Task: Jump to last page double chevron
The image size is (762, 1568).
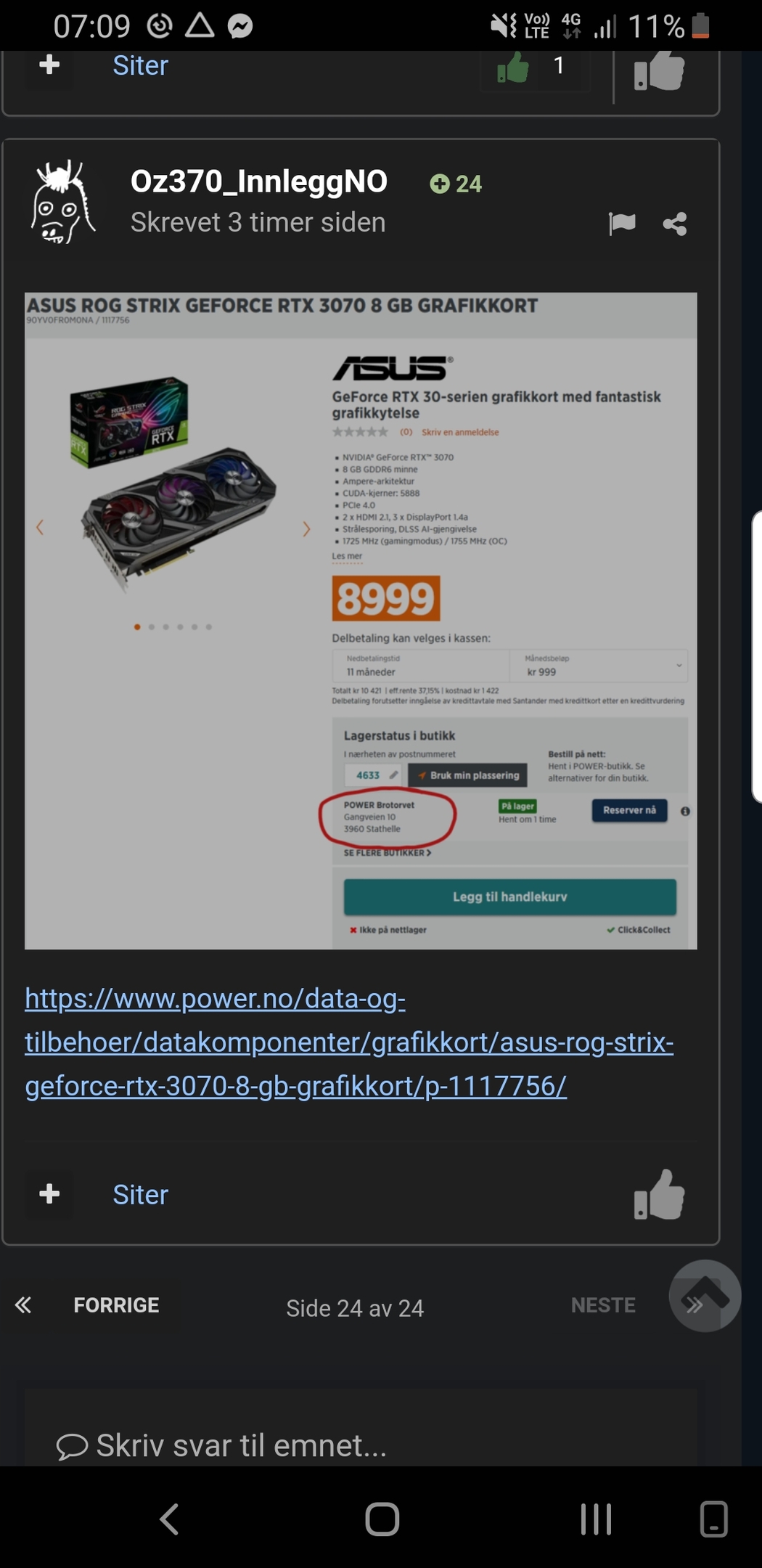Action: click(x=695, y=1304)
